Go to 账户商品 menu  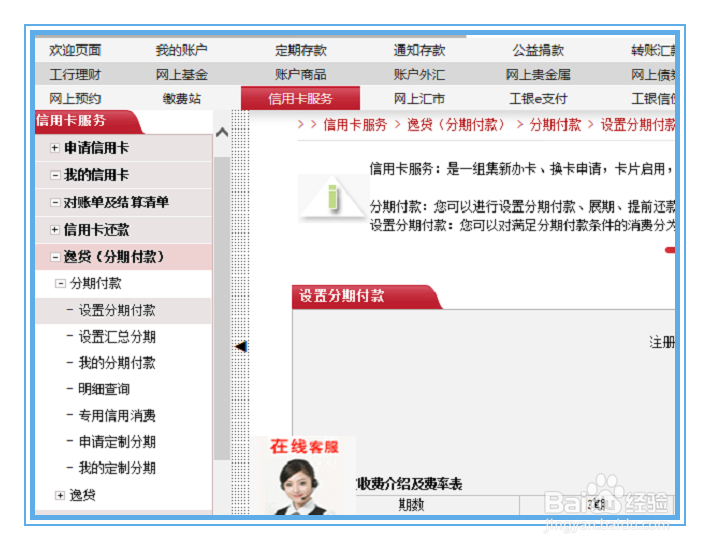pos(301,74)
